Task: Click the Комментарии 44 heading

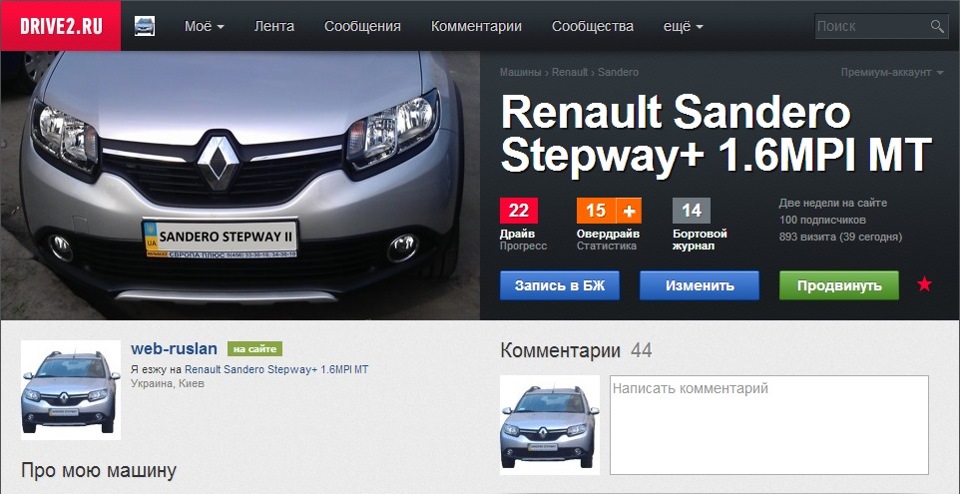Action: (576, 351)
